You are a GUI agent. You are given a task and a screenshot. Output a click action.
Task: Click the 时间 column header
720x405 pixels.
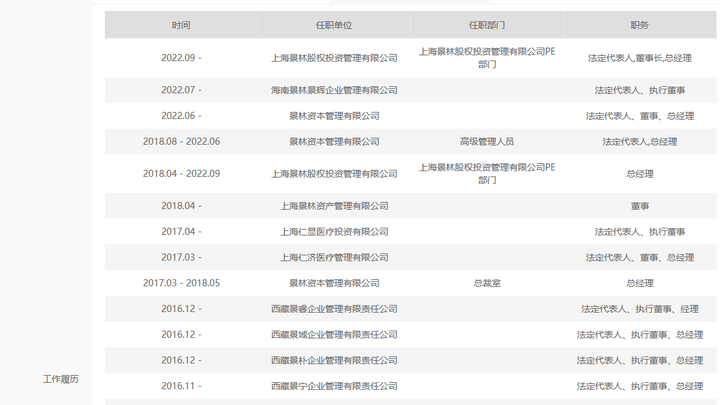point(181,25)
